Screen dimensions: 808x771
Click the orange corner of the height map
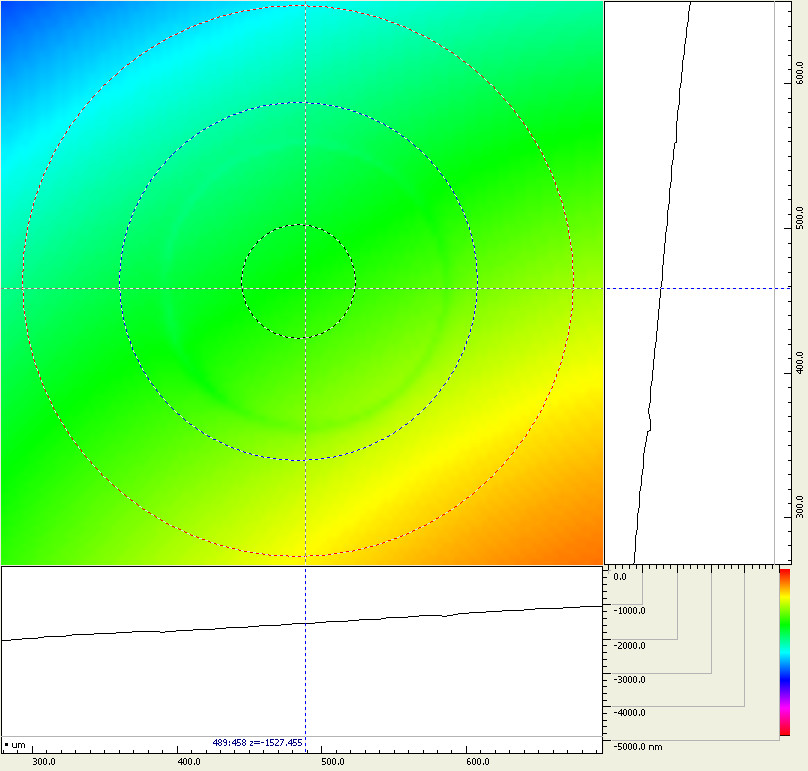[590, 552]
